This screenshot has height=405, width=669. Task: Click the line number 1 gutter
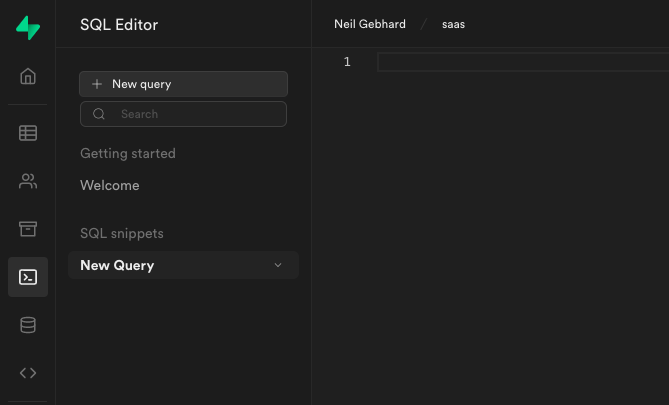coord(347,62)
